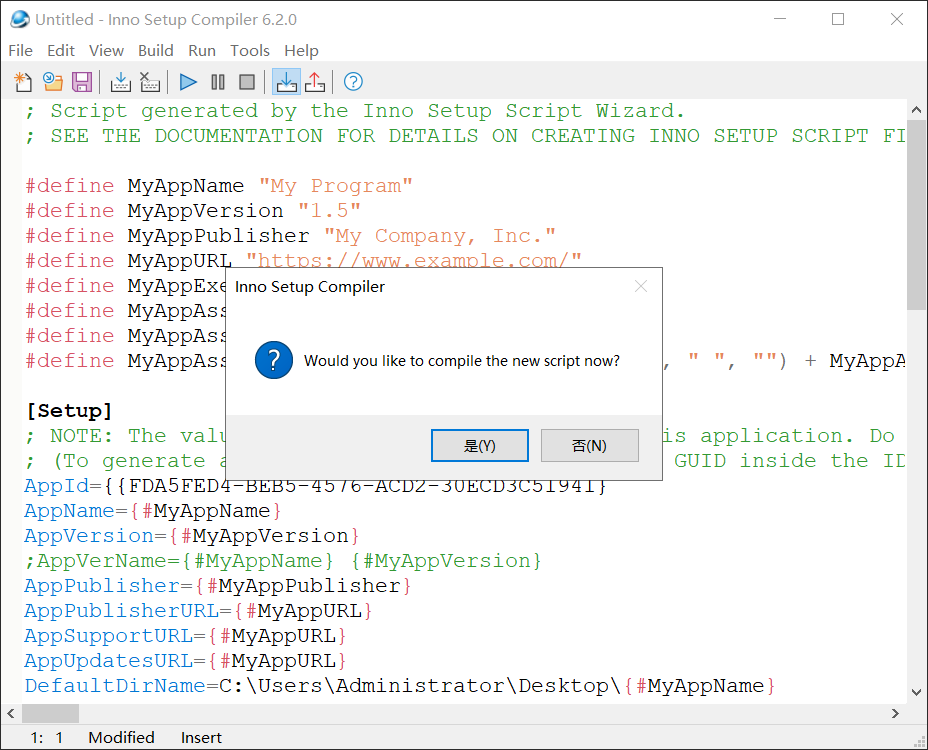This screenshot has height=750, width=928.
Task: Click the horizontal scrollbar thumb
Action: pyautogui.click(x=50, y=713)
